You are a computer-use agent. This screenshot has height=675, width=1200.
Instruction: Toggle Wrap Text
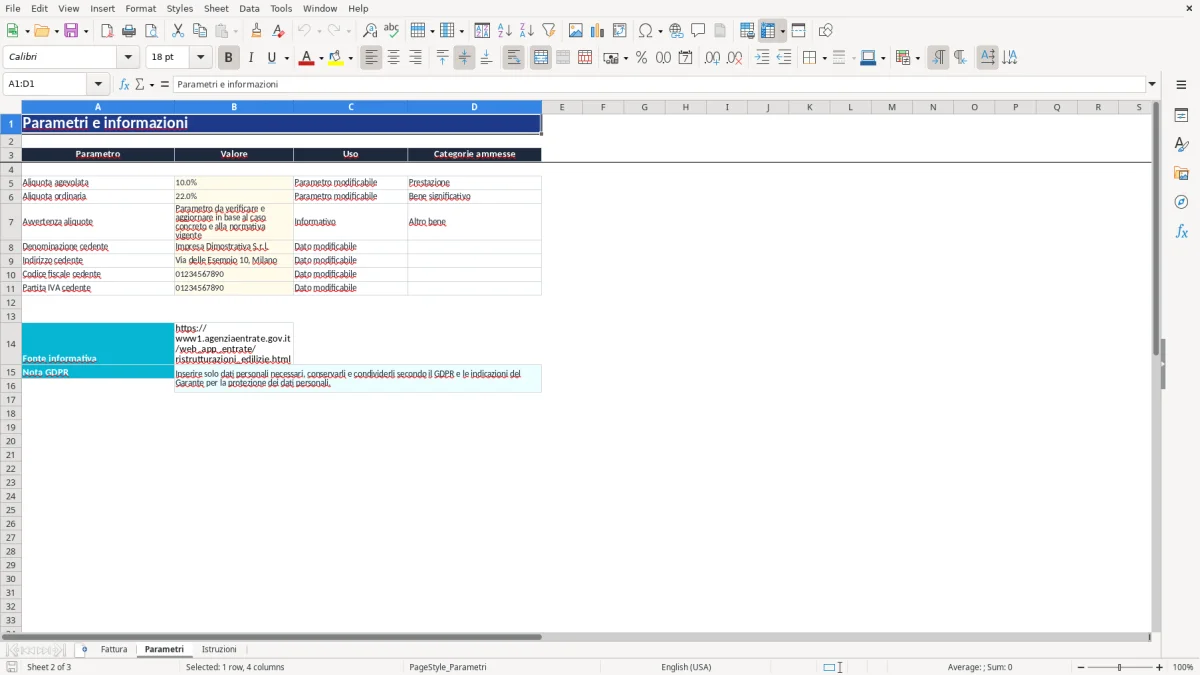(x=513, y=58)
